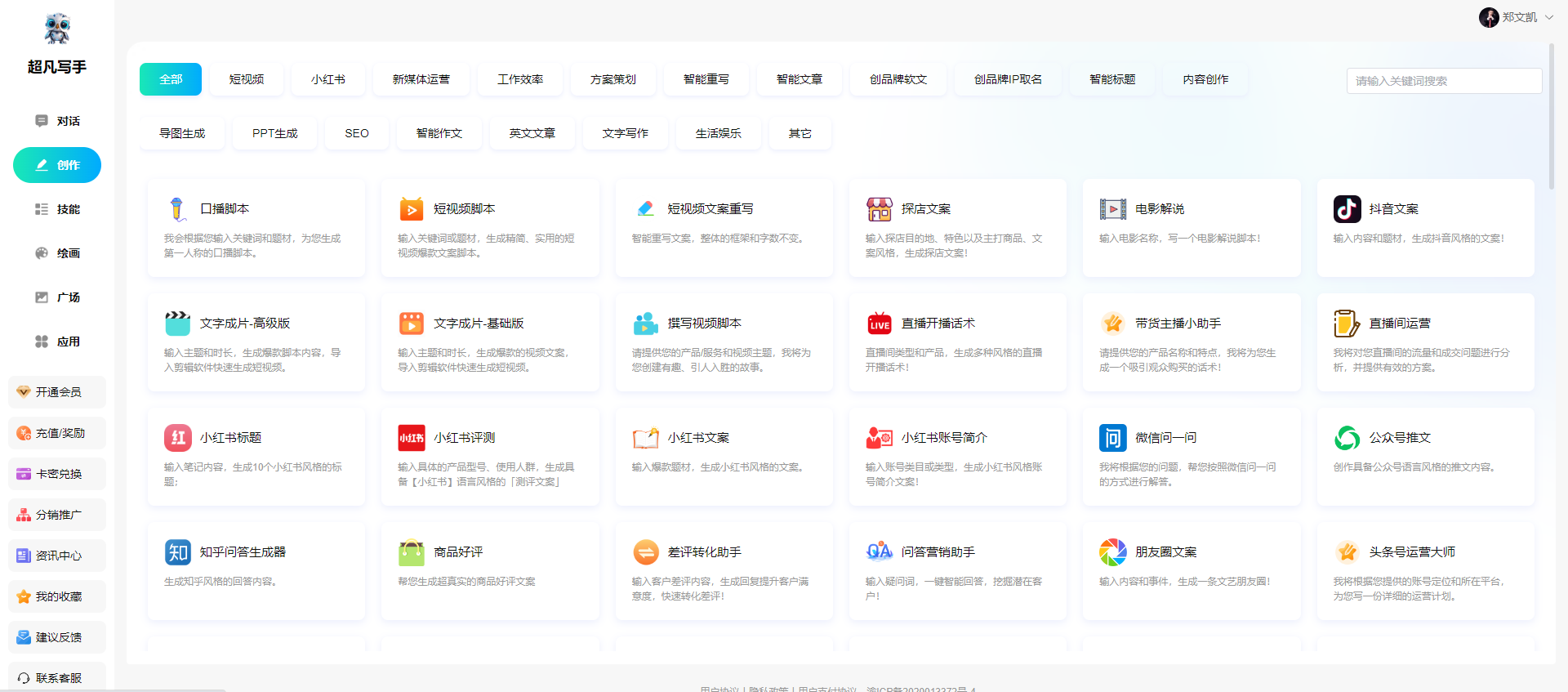Switch to the 智能标题 tab

1112,79
